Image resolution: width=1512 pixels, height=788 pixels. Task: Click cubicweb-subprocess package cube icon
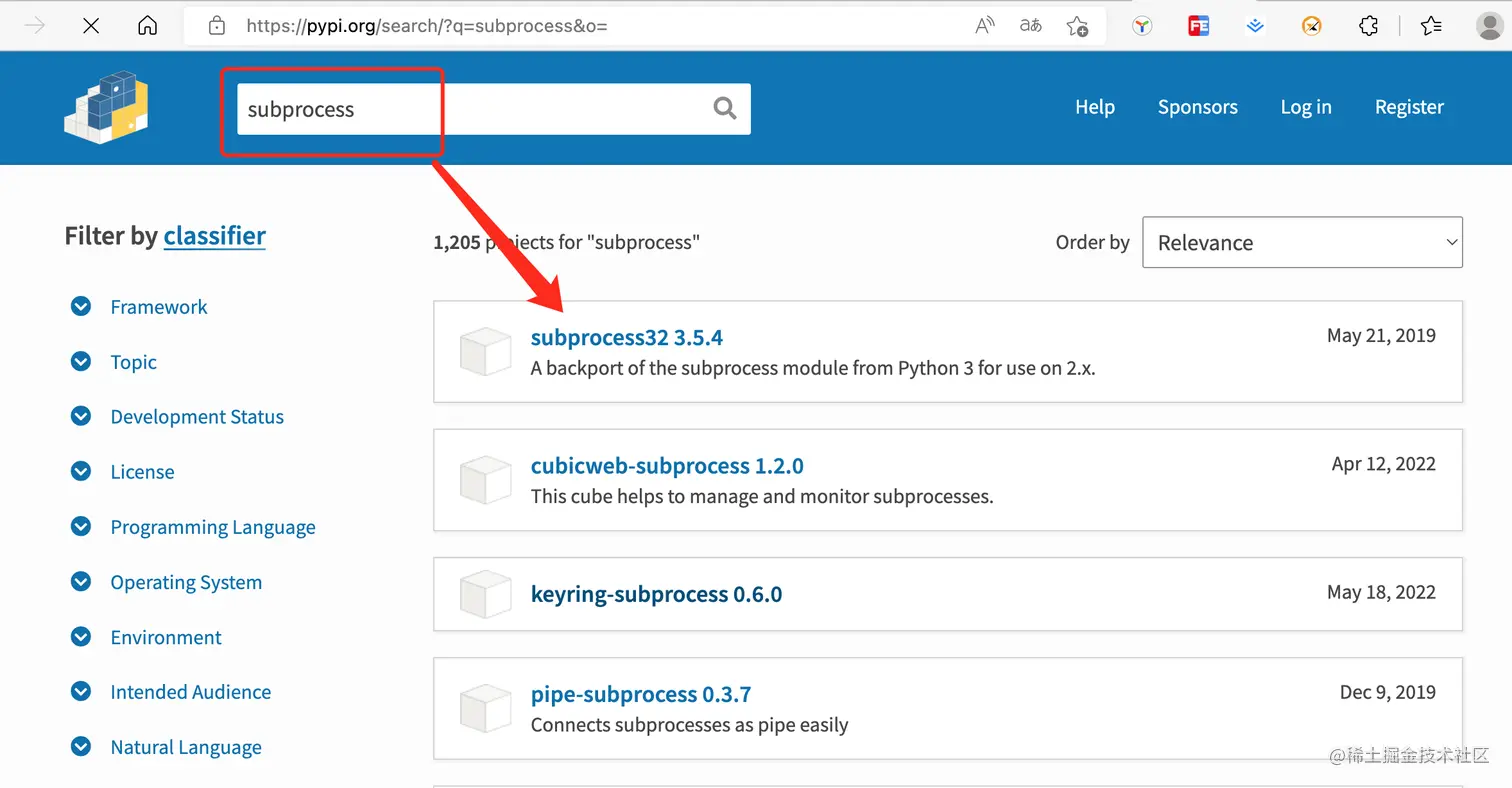[x=485, y=479]
